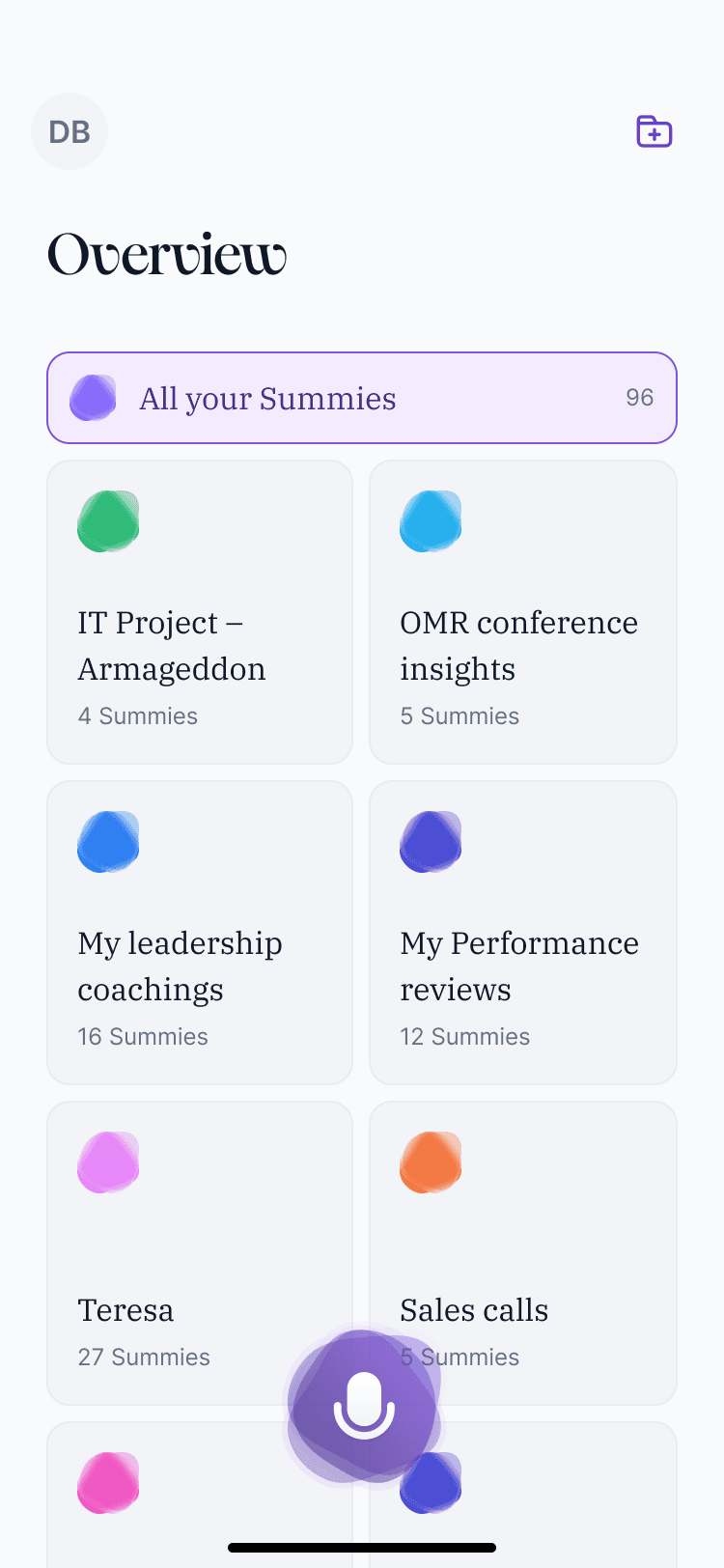Select My leadership coachings folder
This screenshot has width=724, height=1568.
pos(180,966)
